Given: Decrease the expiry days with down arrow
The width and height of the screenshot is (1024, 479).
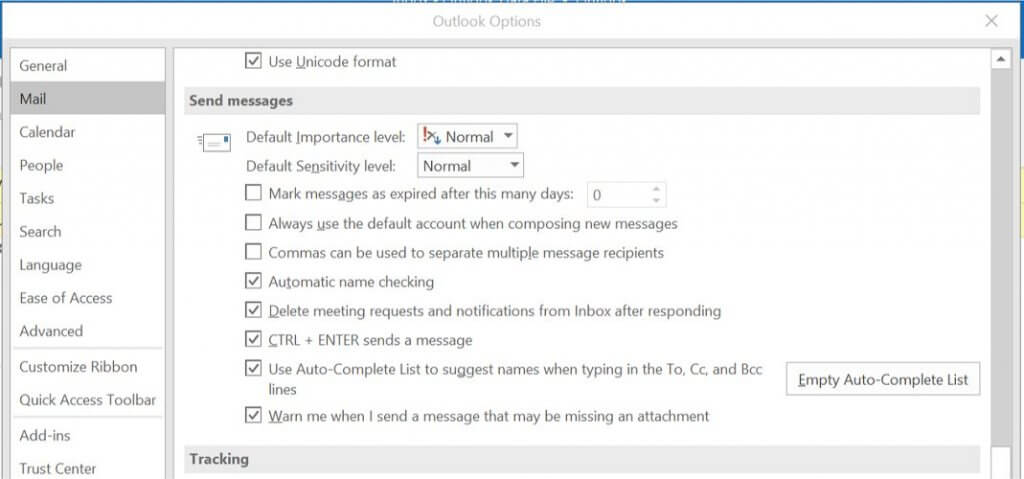Looking at the screenshot, I should (656, 201).
